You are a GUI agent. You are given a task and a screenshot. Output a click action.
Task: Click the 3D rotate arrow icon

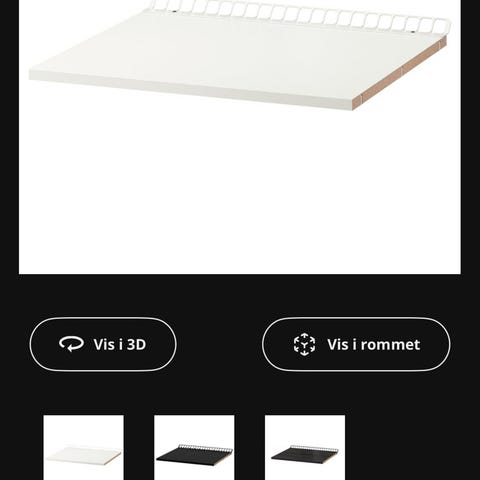tap(71, 344)
